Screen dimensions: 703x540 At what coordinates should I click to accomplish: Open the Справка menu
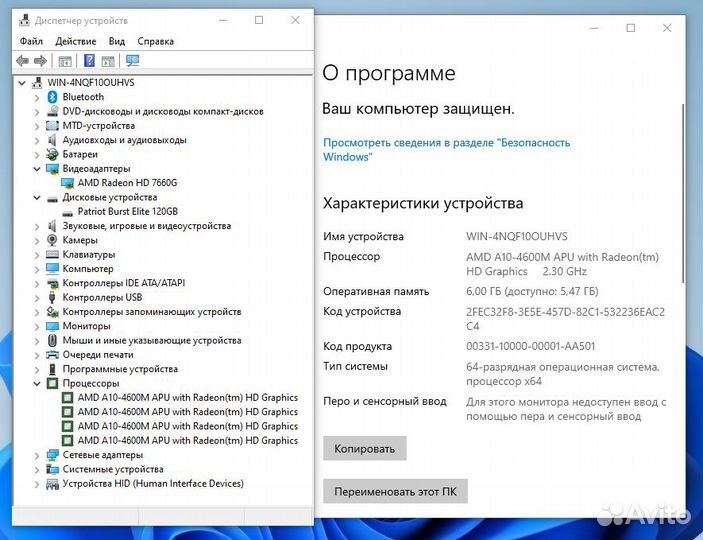tap(156, 41)
